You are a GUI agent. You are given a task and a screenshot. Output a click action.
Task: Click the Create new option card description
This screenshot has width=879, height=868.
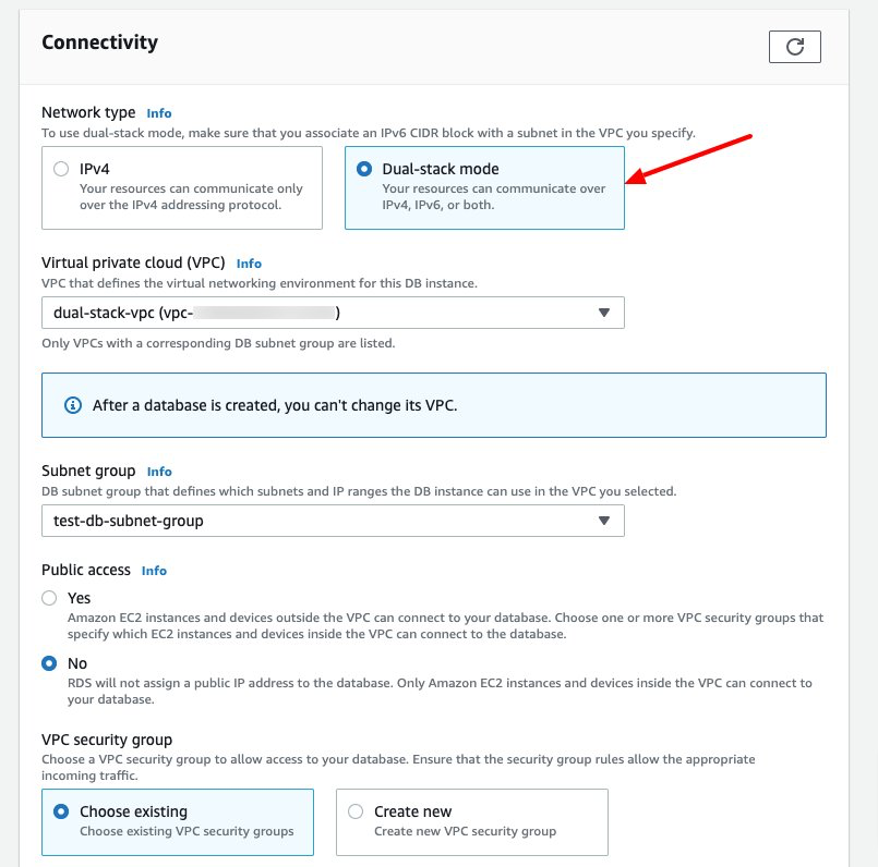(x=465, y=832)
